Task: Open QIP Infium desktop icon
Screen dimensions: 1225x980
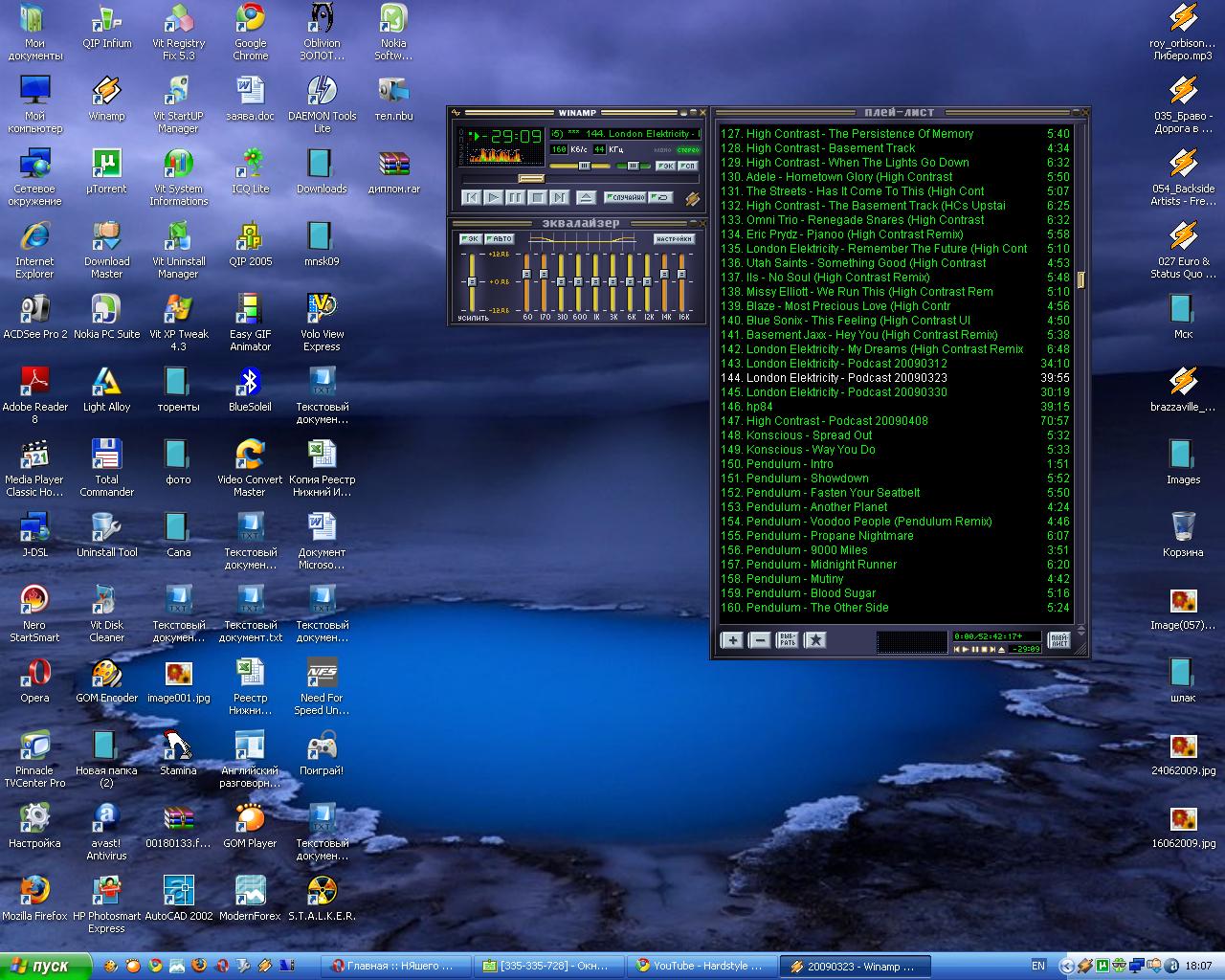Action: [x=106, y=27]
